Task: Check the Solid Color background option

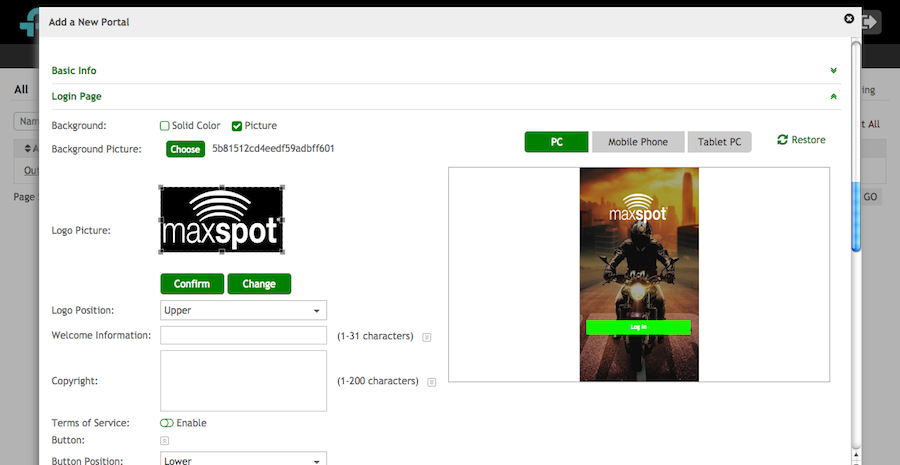Action: coord(165,126)
